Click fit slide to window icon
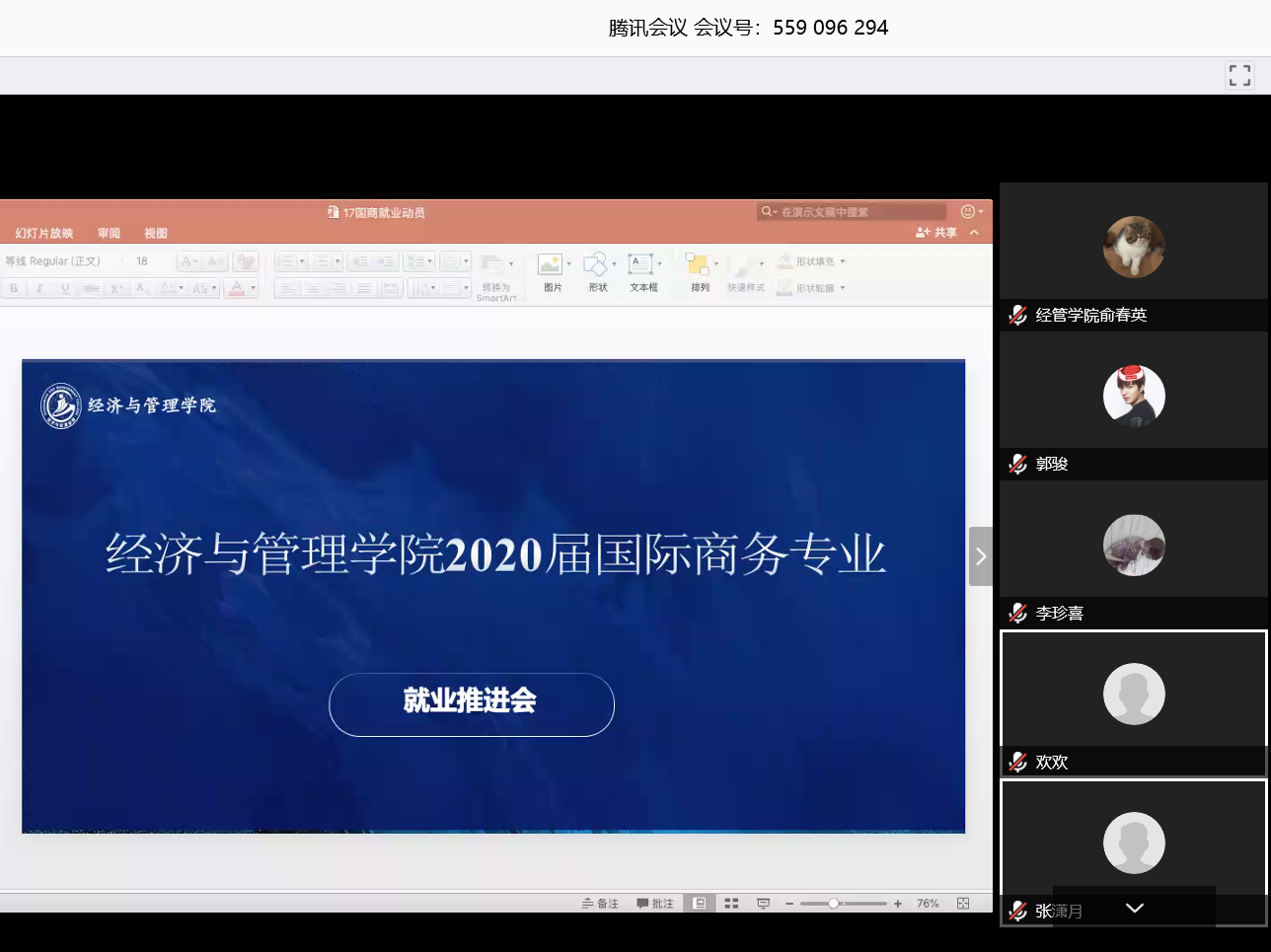 point(963,904)
